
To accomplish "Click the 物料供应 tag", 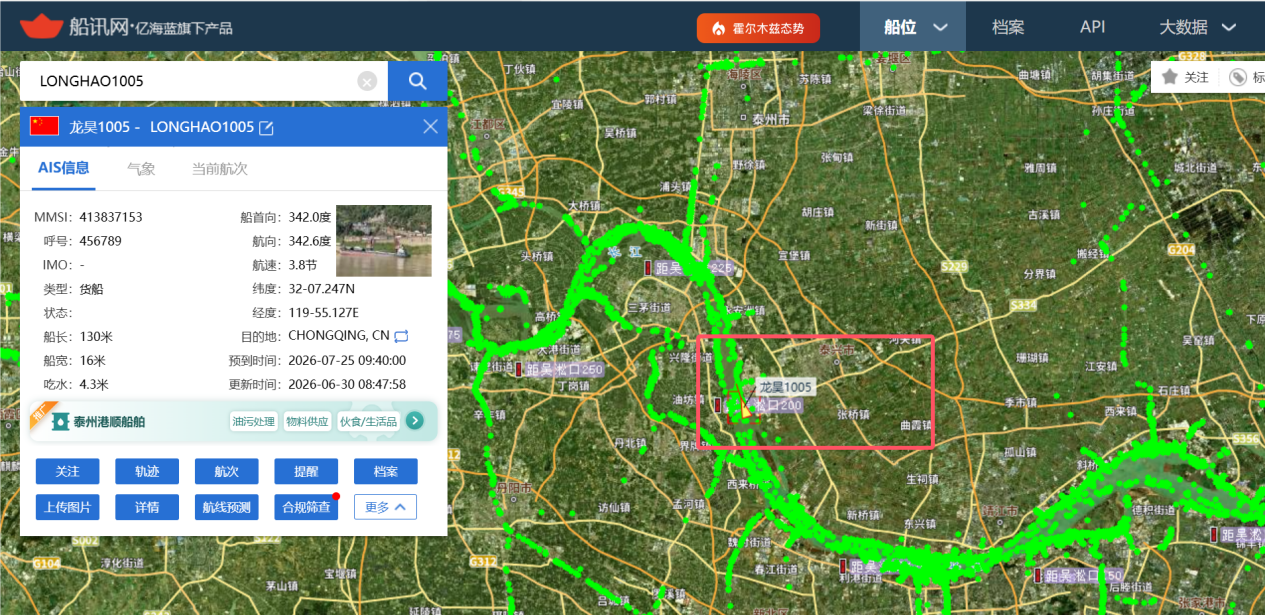I will (307, 421).
